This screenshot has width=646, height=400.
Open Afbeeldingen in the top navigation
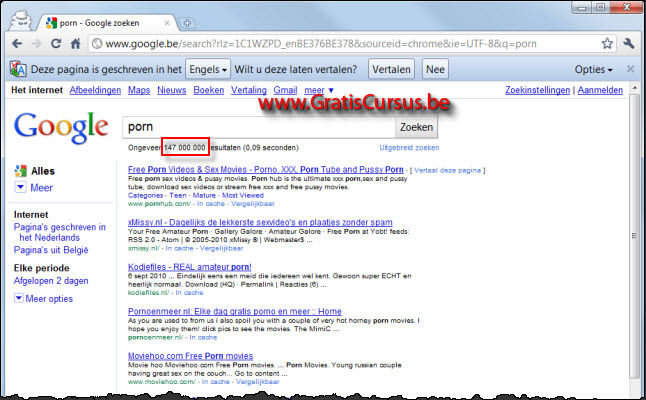pos(95,90)
